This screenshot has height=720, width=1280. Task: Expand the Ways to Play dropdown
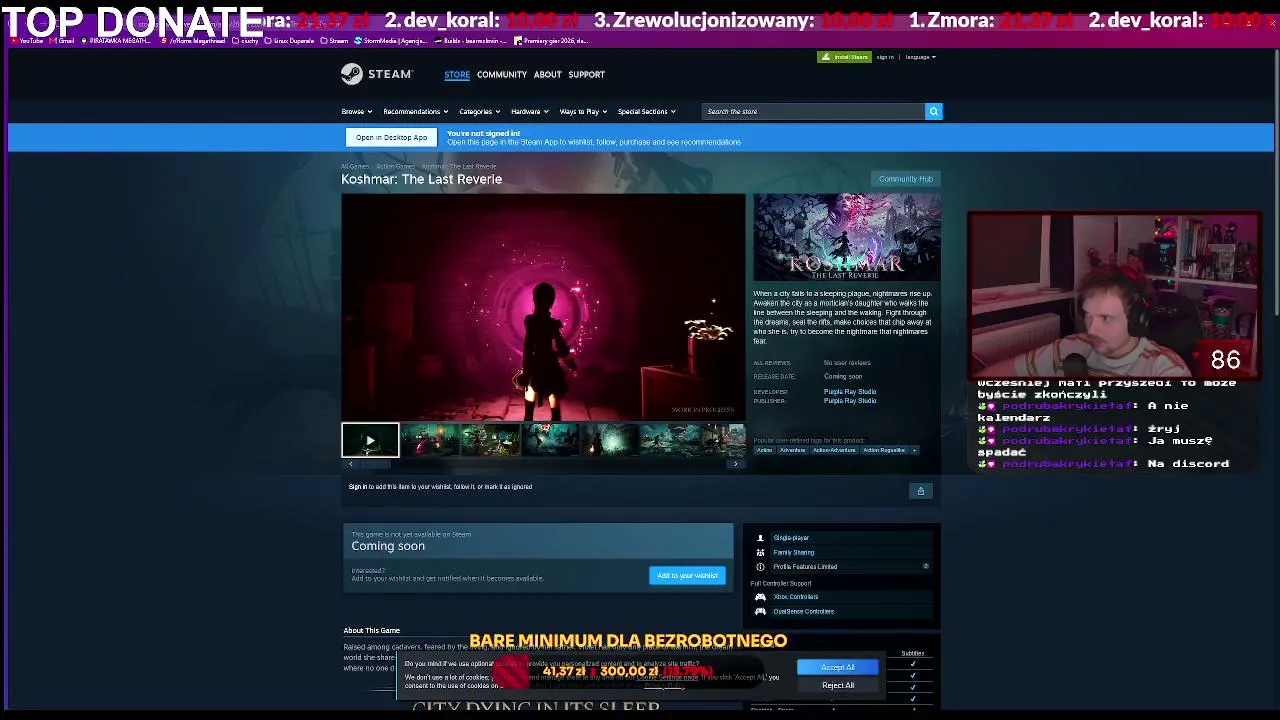[583, 112]
